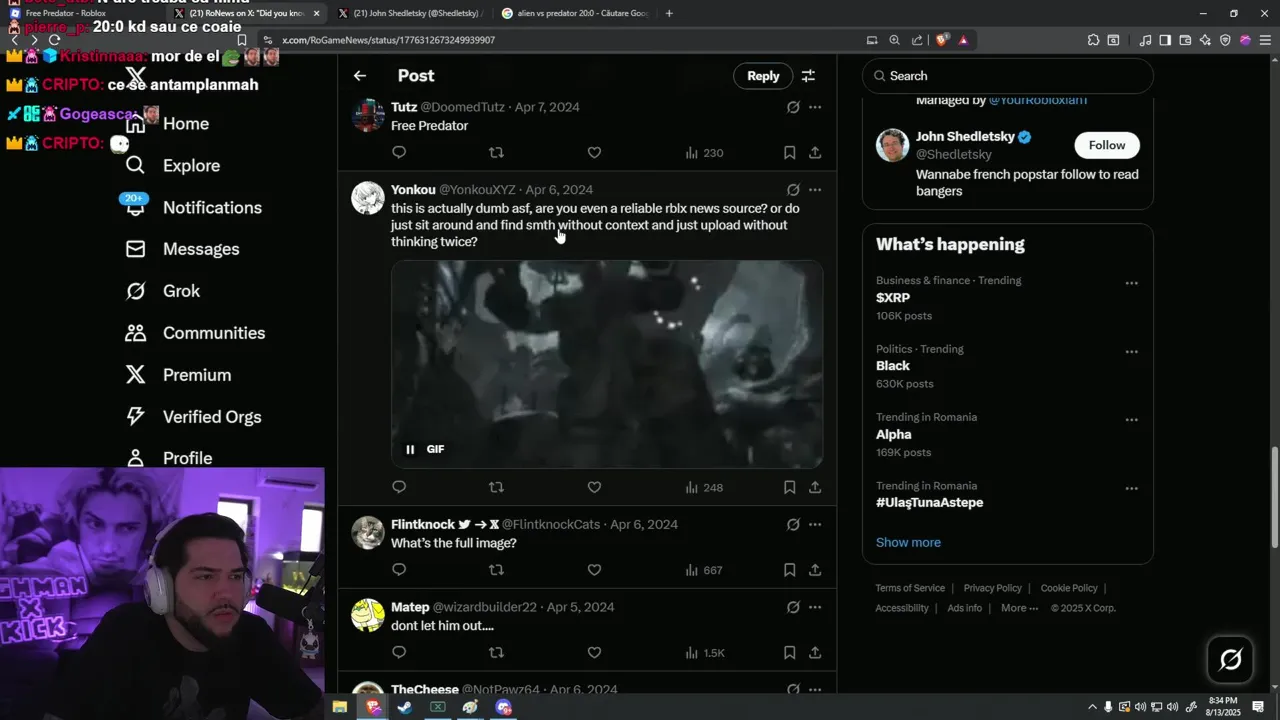Open more options for Alpha trend

click(1131, 420)
